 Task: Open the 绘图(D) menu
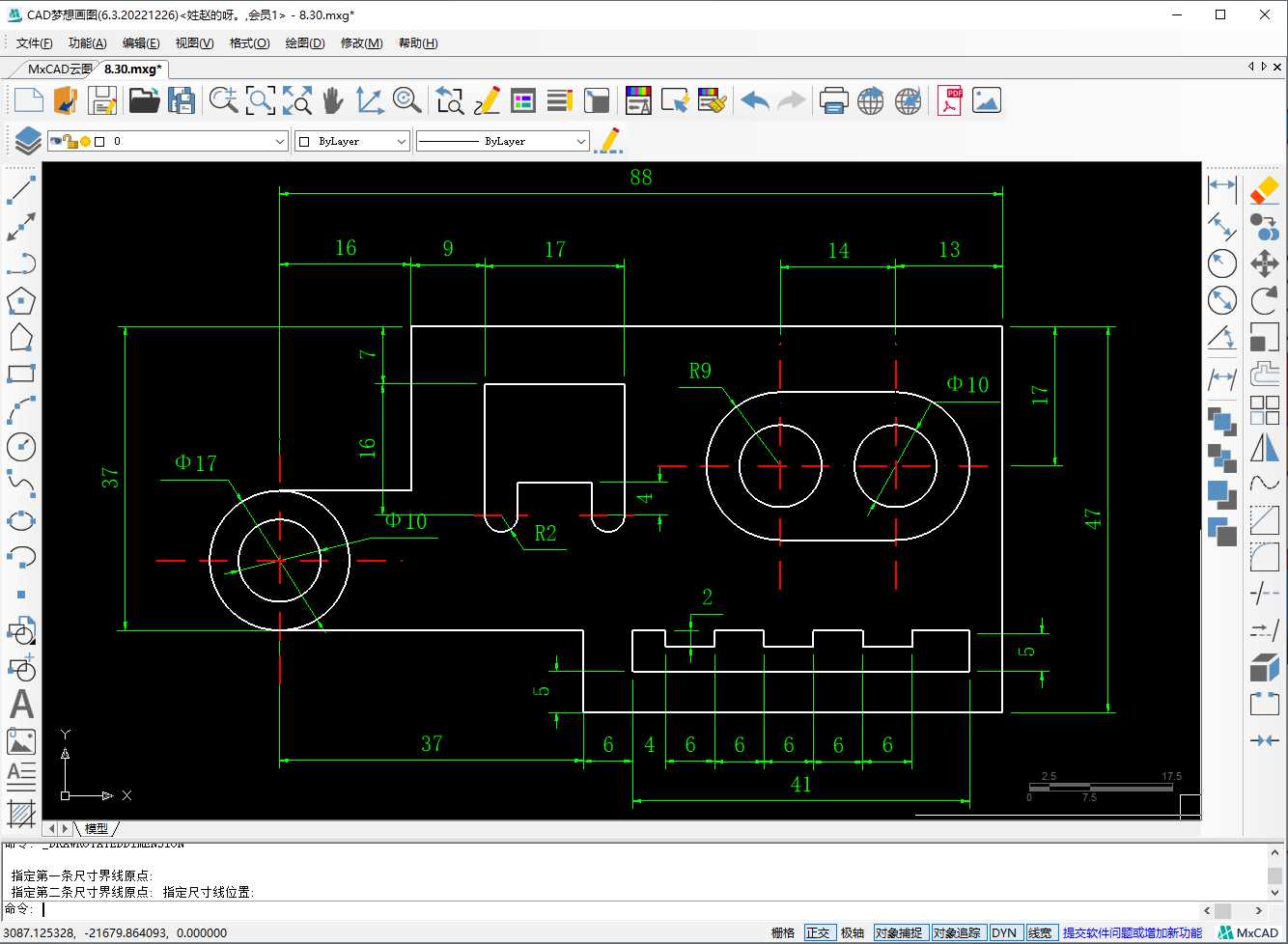click(x=305, y=42)
